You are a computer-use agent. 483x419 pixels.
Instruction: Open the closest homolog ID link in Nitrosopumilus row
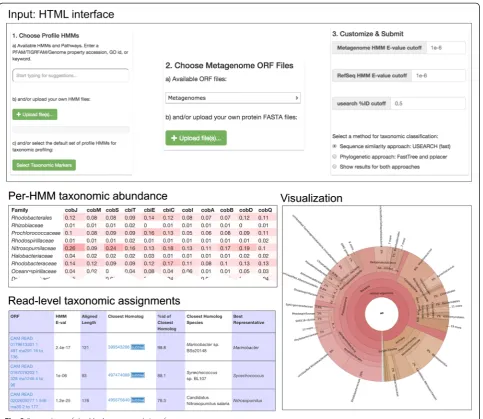pyautogui.click(x=118, y=400)
